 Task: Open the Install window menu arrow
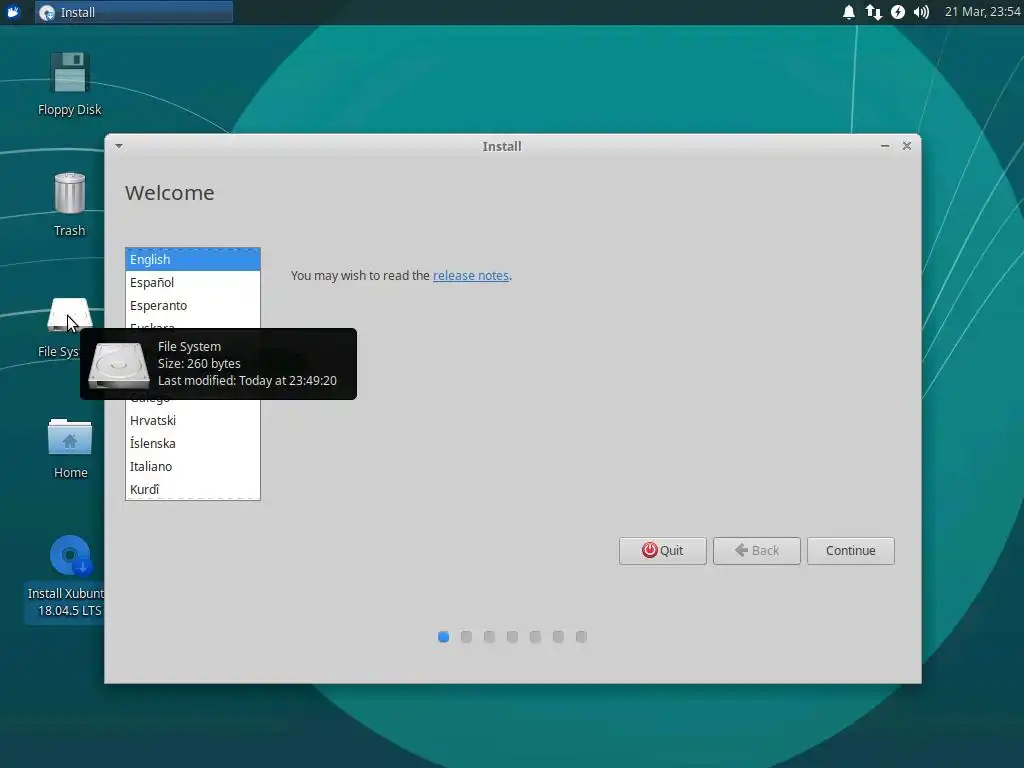click(119, 146)
